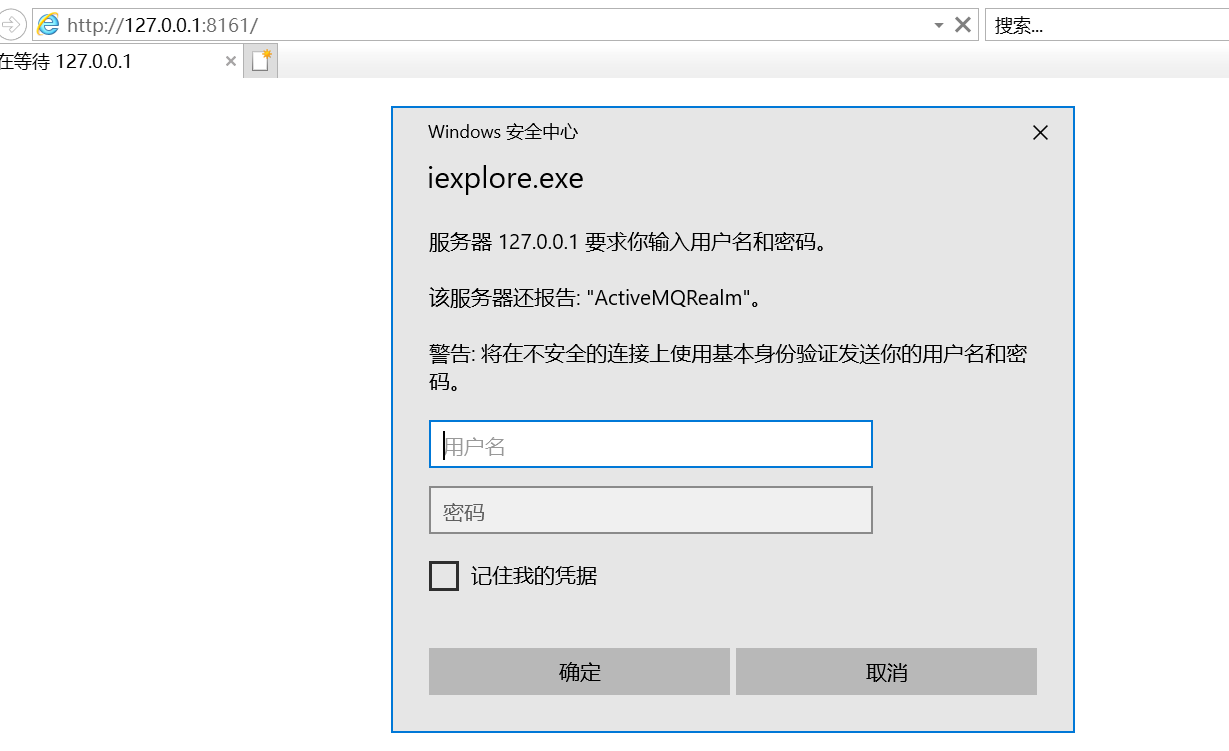The width and height of the screenshot is (1229, 751).
Task: Click the iexplore.exe heading text
Action: coord(506,179)
